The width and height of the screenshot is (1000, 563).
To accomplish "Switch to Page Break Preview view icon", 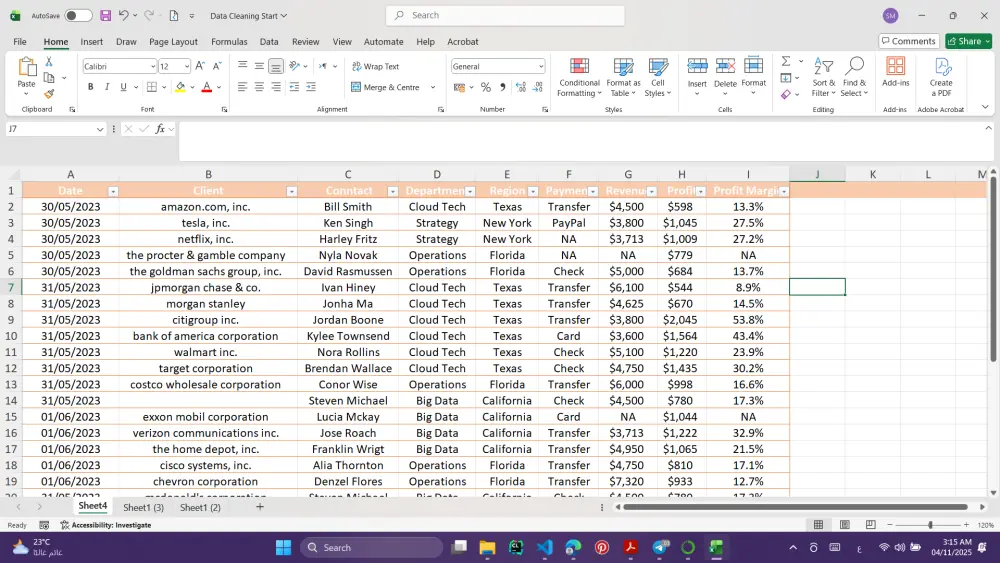I will point(871,525).
